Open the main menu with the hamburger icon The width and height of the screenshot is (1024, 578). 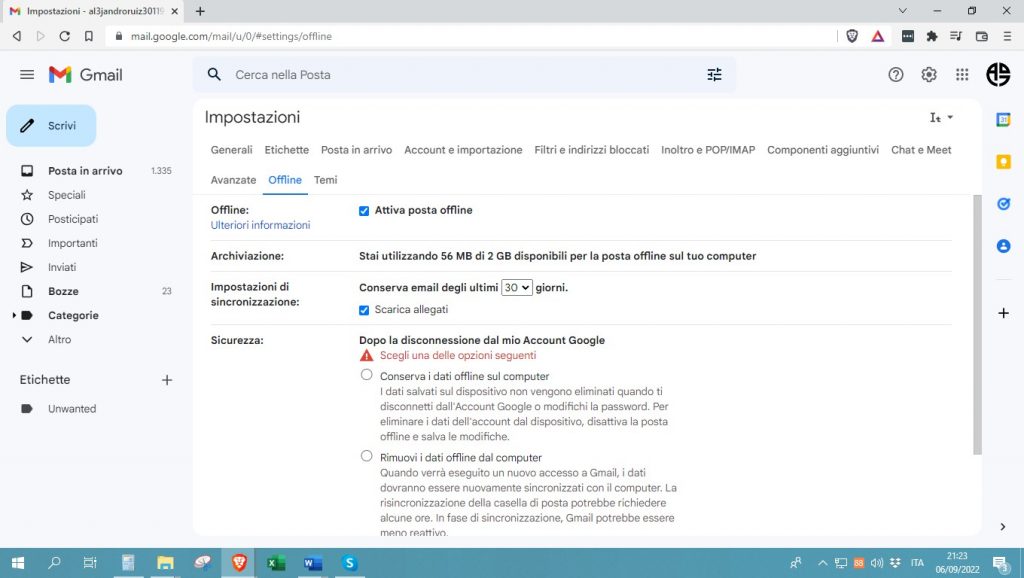[x=27, y=73]
